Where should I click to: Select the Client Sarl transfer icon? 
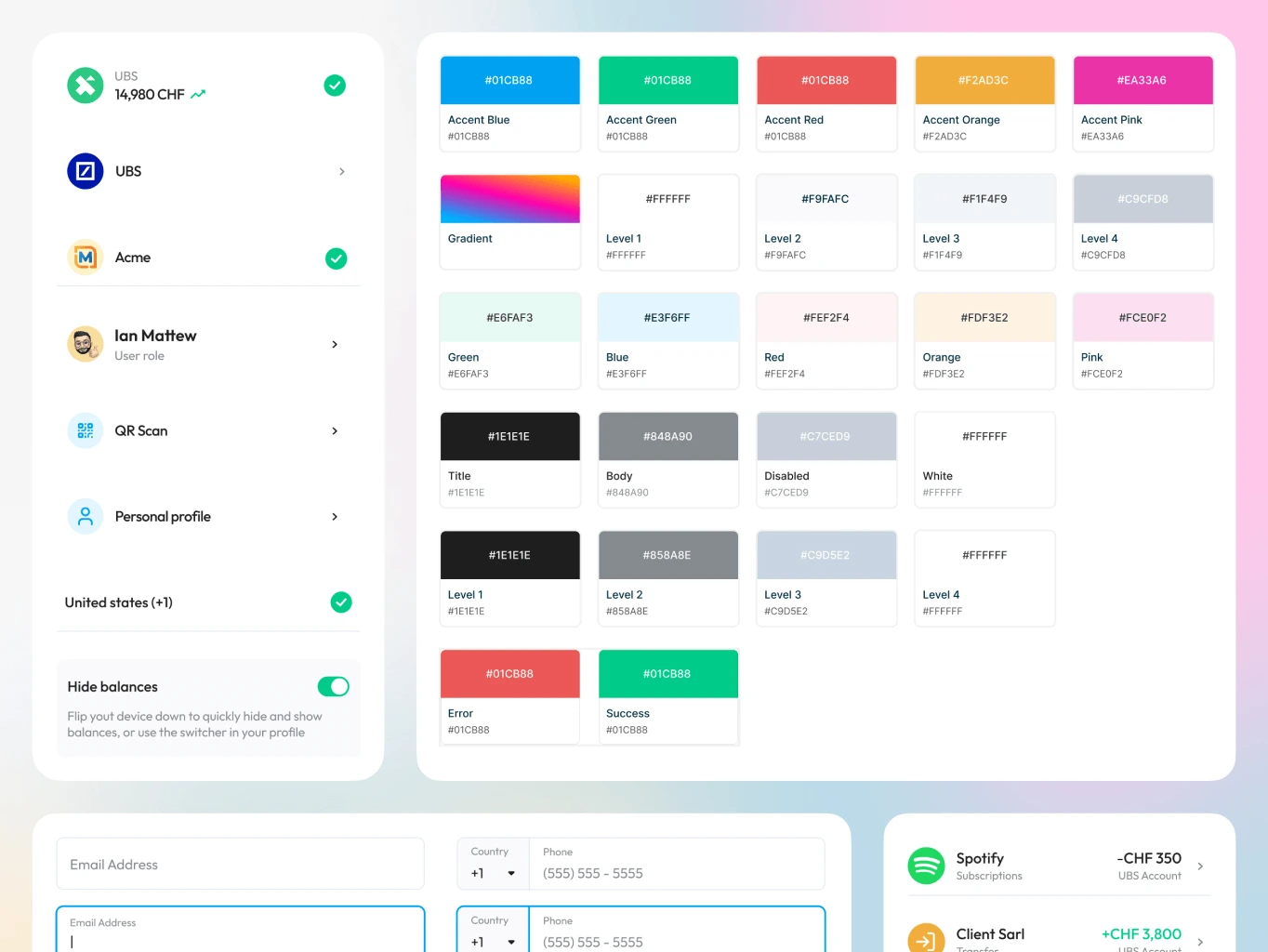[x=926, y=939]
